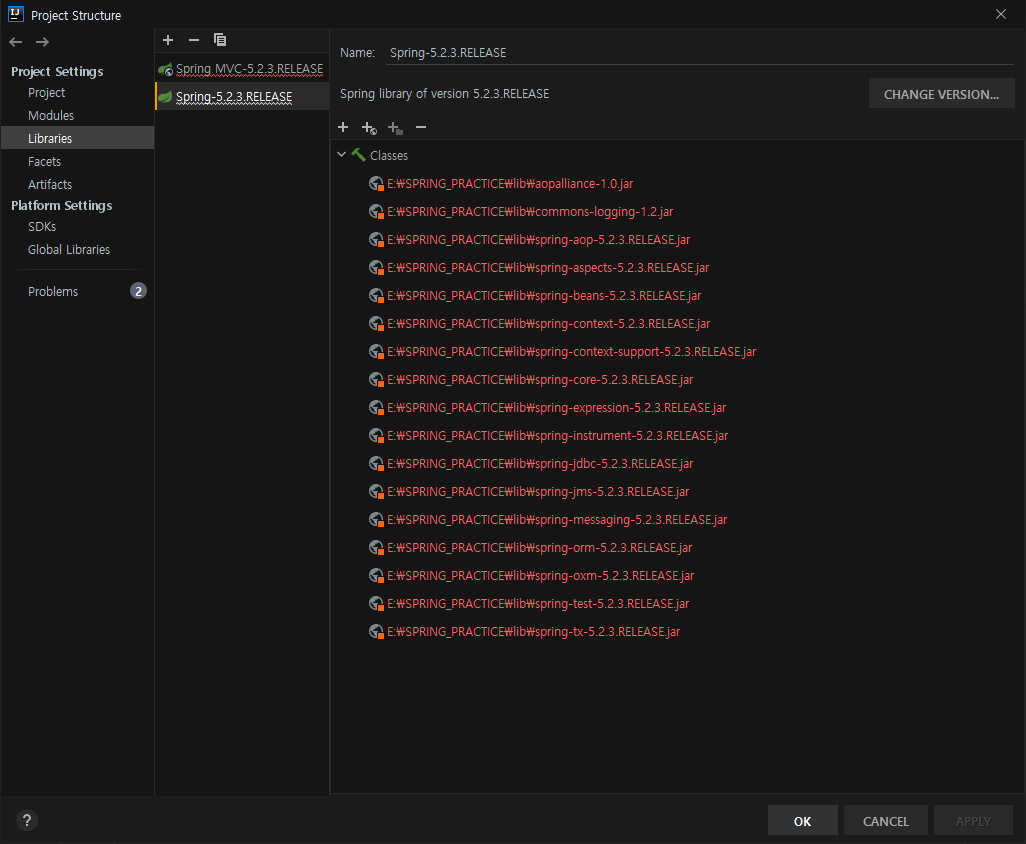Click the Exclude roots icon

[x=395, y=128]
